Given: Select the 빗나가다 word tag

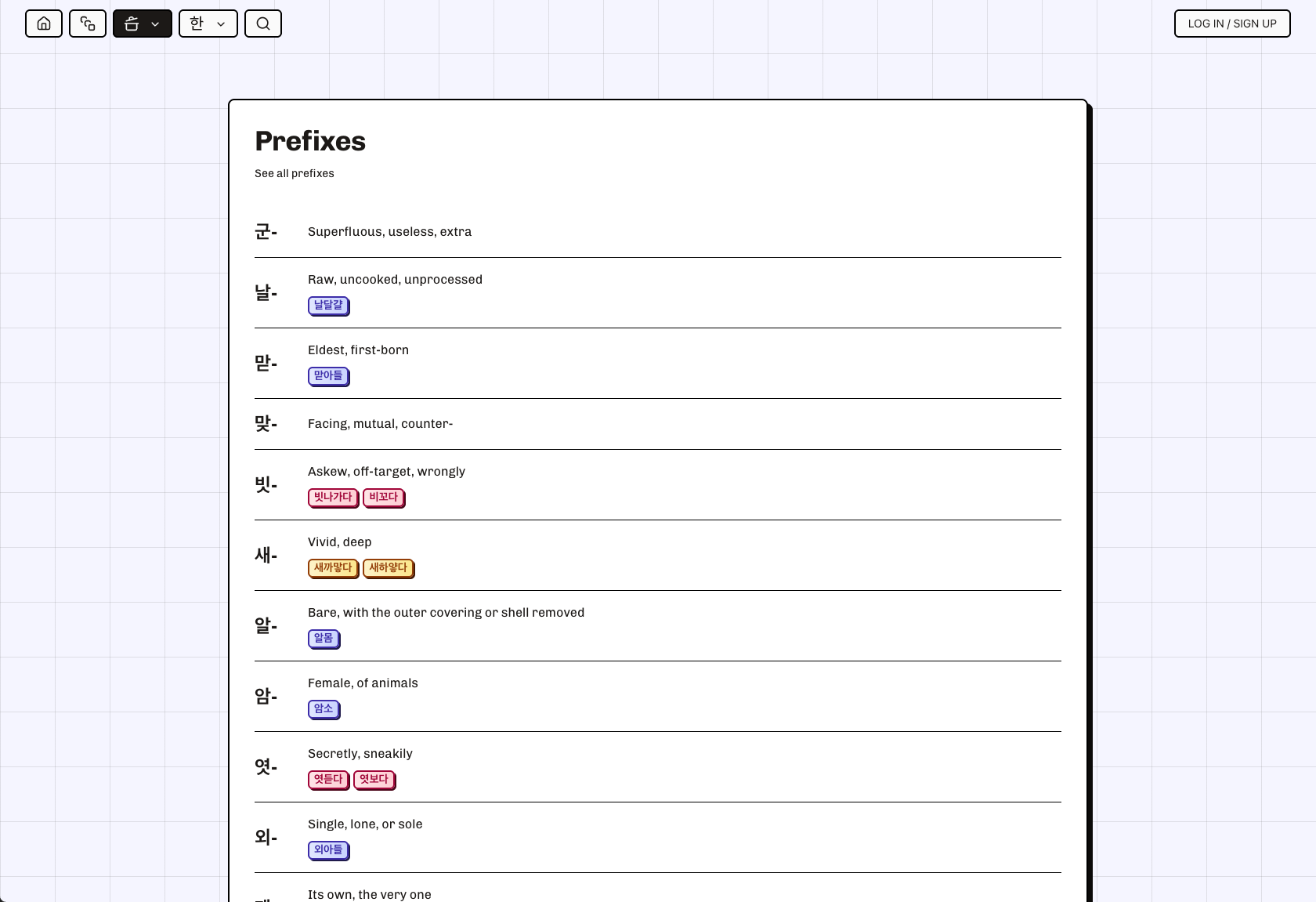Looking at the screenshot, I should (333, 497).
